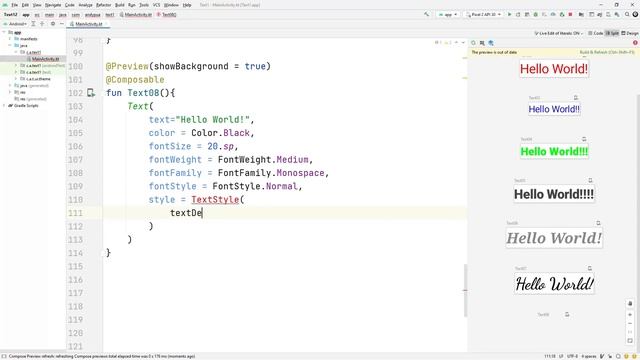Expand the manifests folder in project tree
The height and width of the screenshot is (360, 640).
[x=10, y=39]
